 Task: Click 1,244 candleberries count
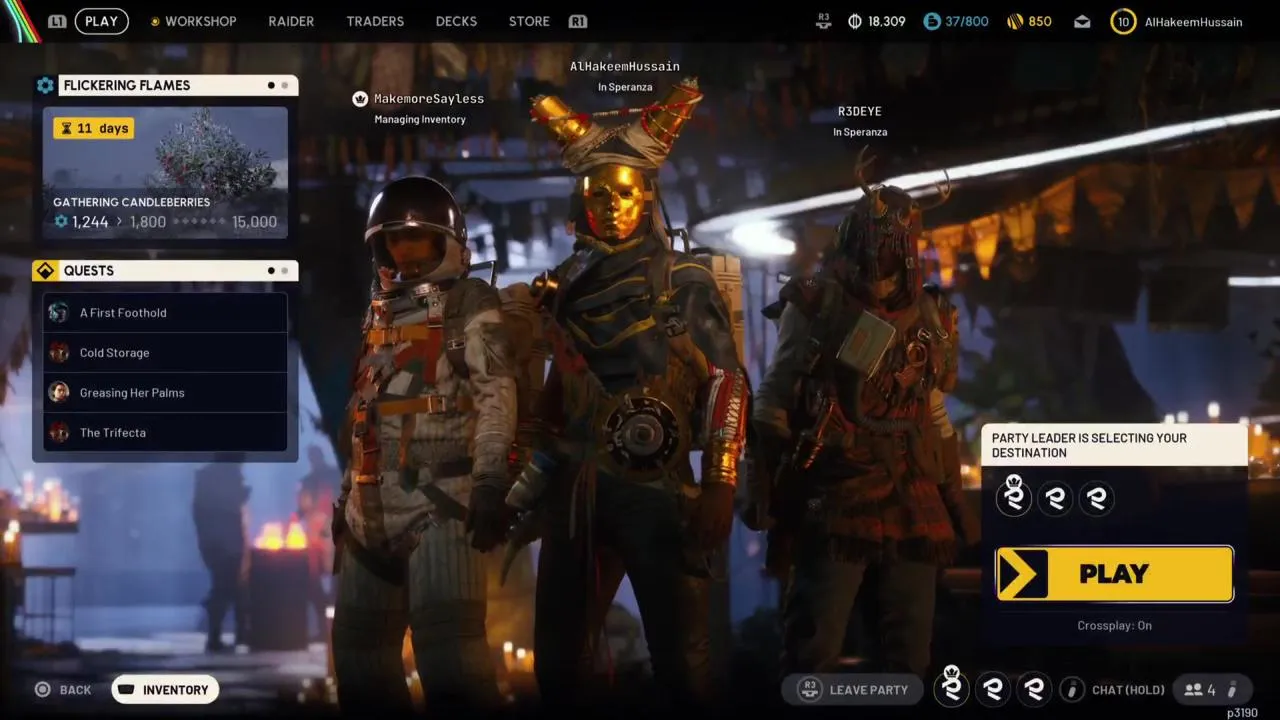pyautogui.click(x=90, y=222)
